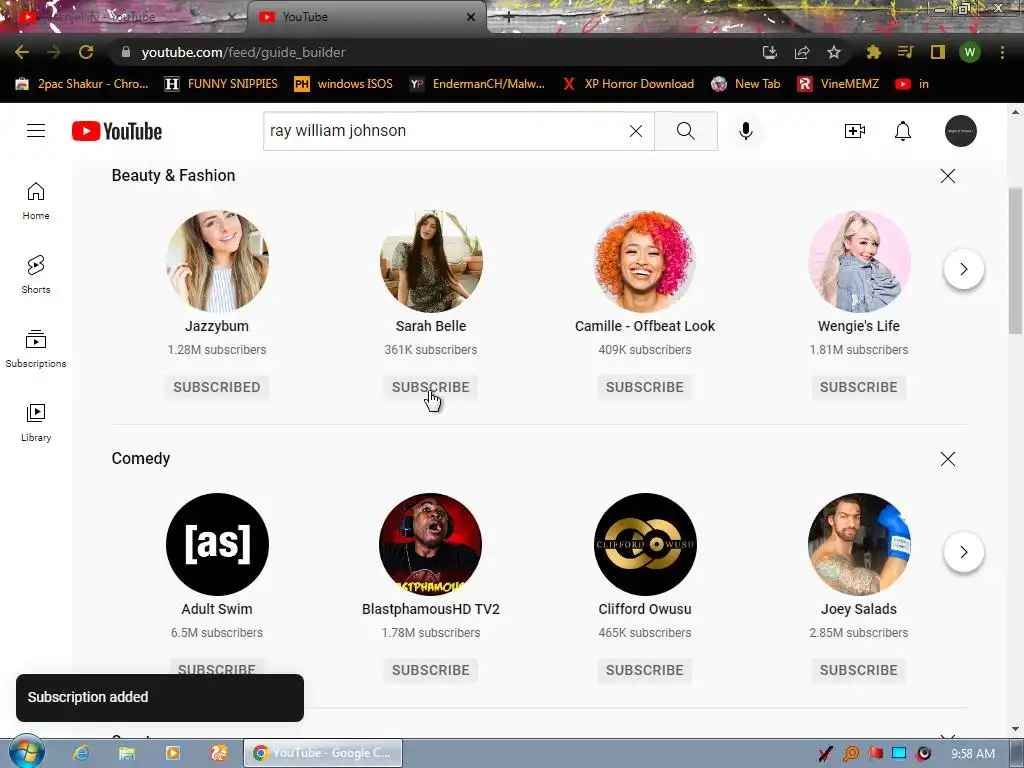
Task: Open Chrome three-dot menu
Action: (x=1002, y=52)
